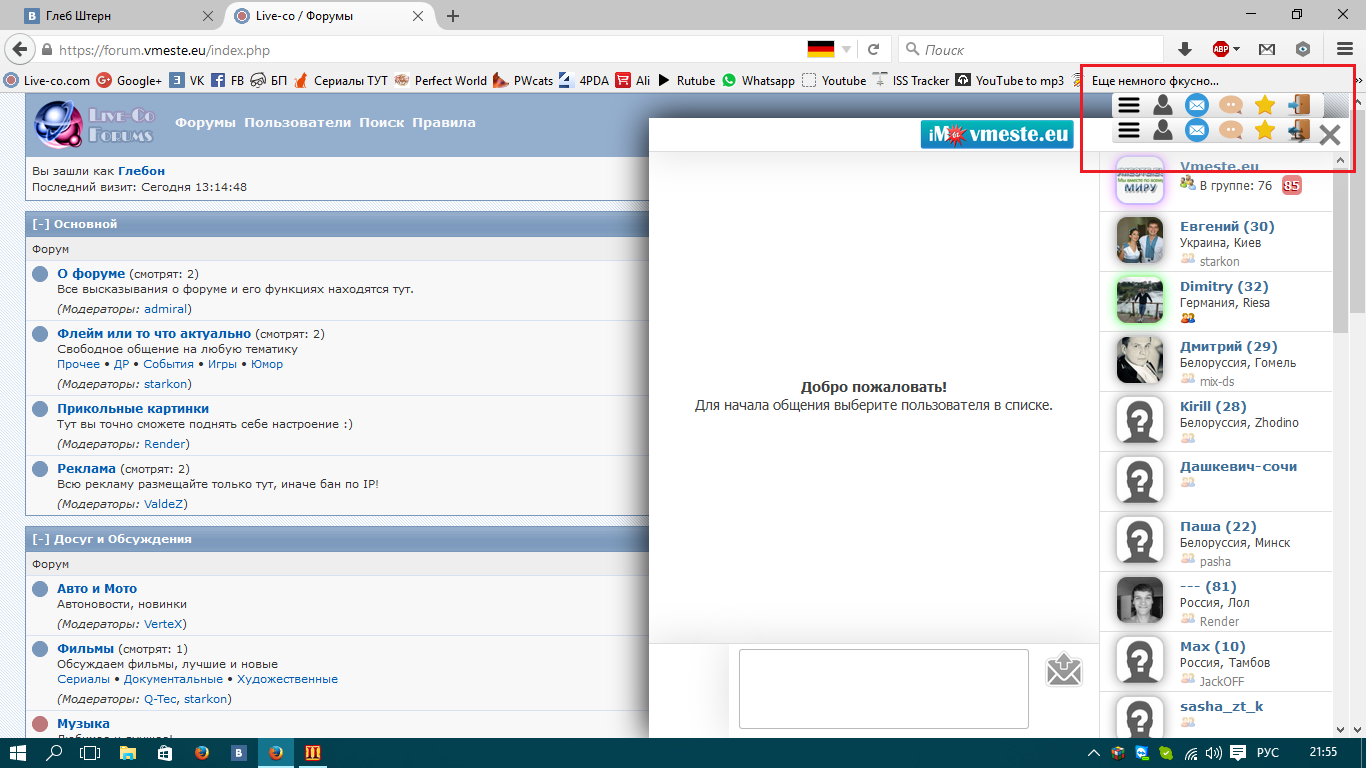Open the О форуме forum link
Image resolution: width=1366 pixels, height=768 pixels.
(91, 273)
